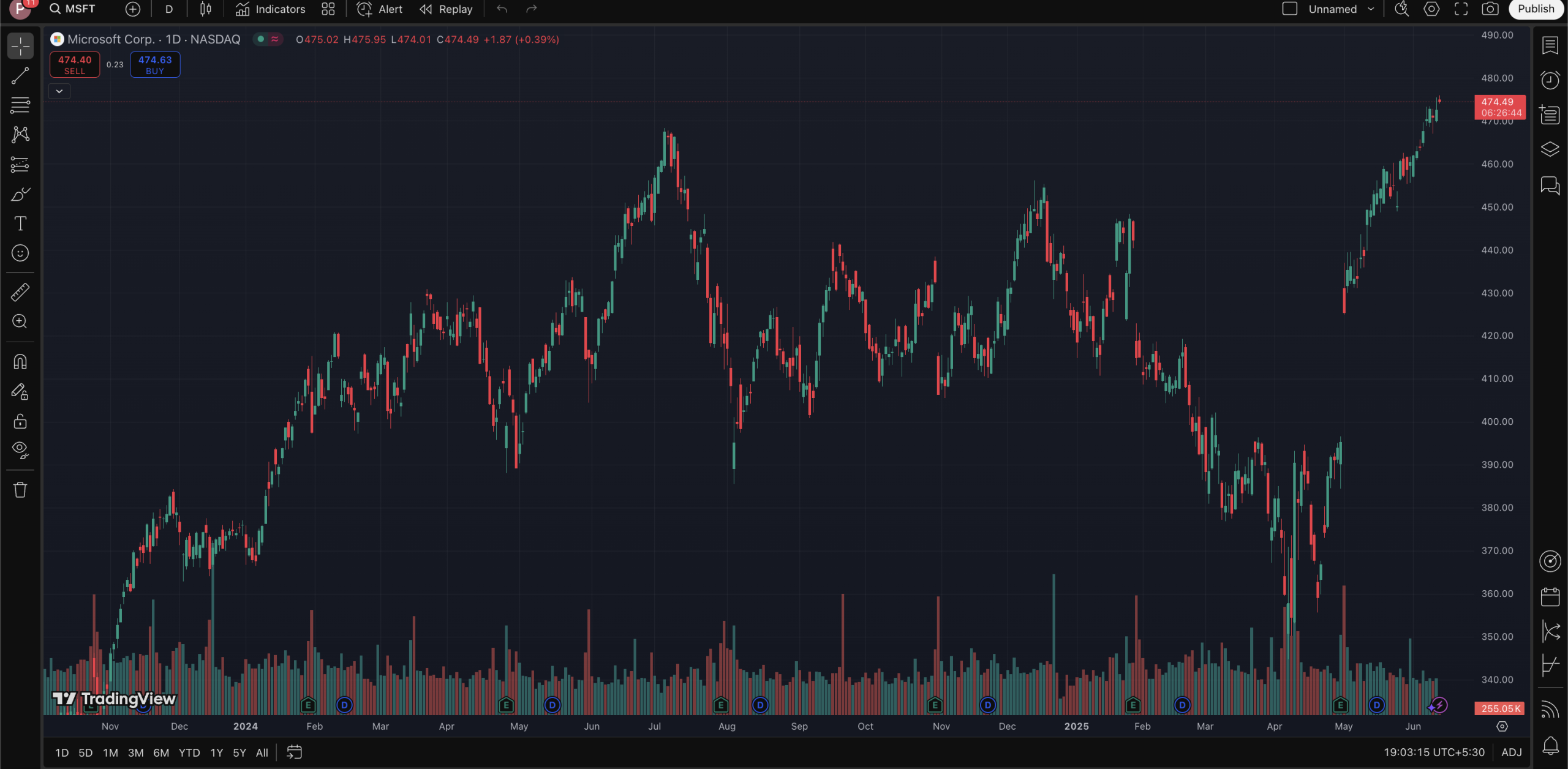Toggle ADJ dividend adjustment
Viewport: 1568px width, 769px height.
(1512, 752)
